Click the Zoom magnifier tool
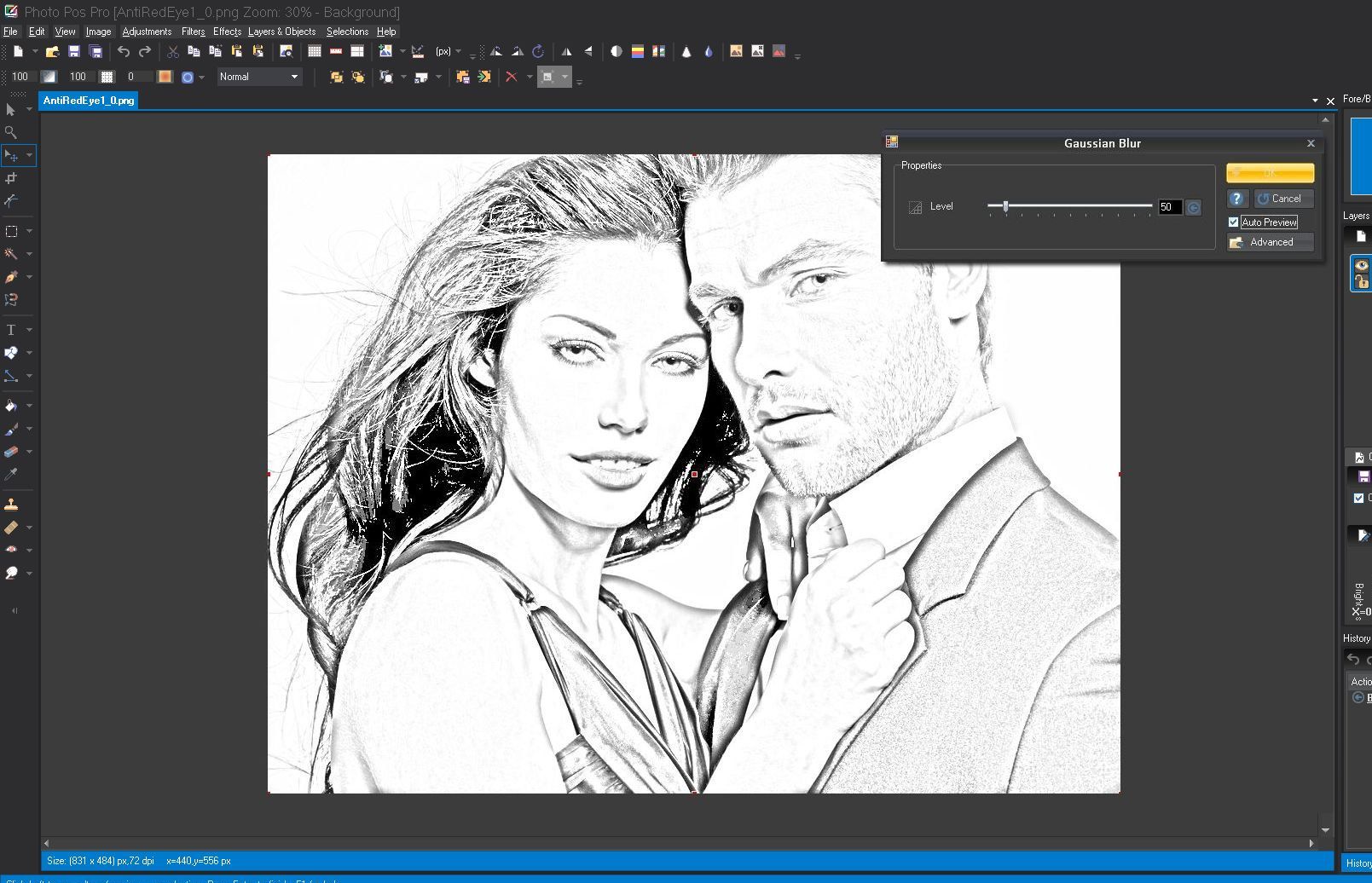Viewport: 1372px width, 883px height. pyautogui.click(x=11, y=132)
